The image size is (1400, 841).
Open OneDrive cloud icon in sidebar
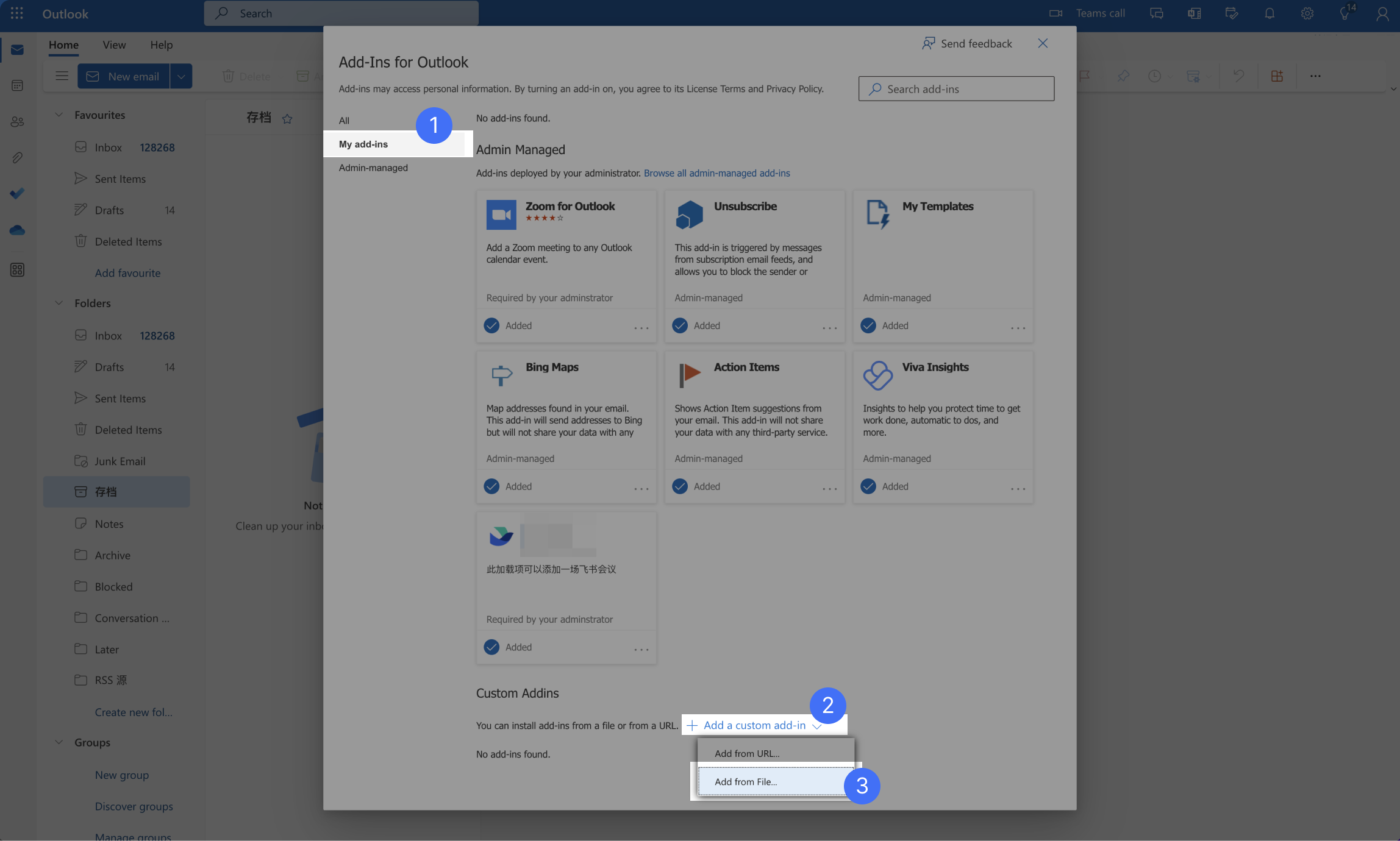tap(17, 230)
